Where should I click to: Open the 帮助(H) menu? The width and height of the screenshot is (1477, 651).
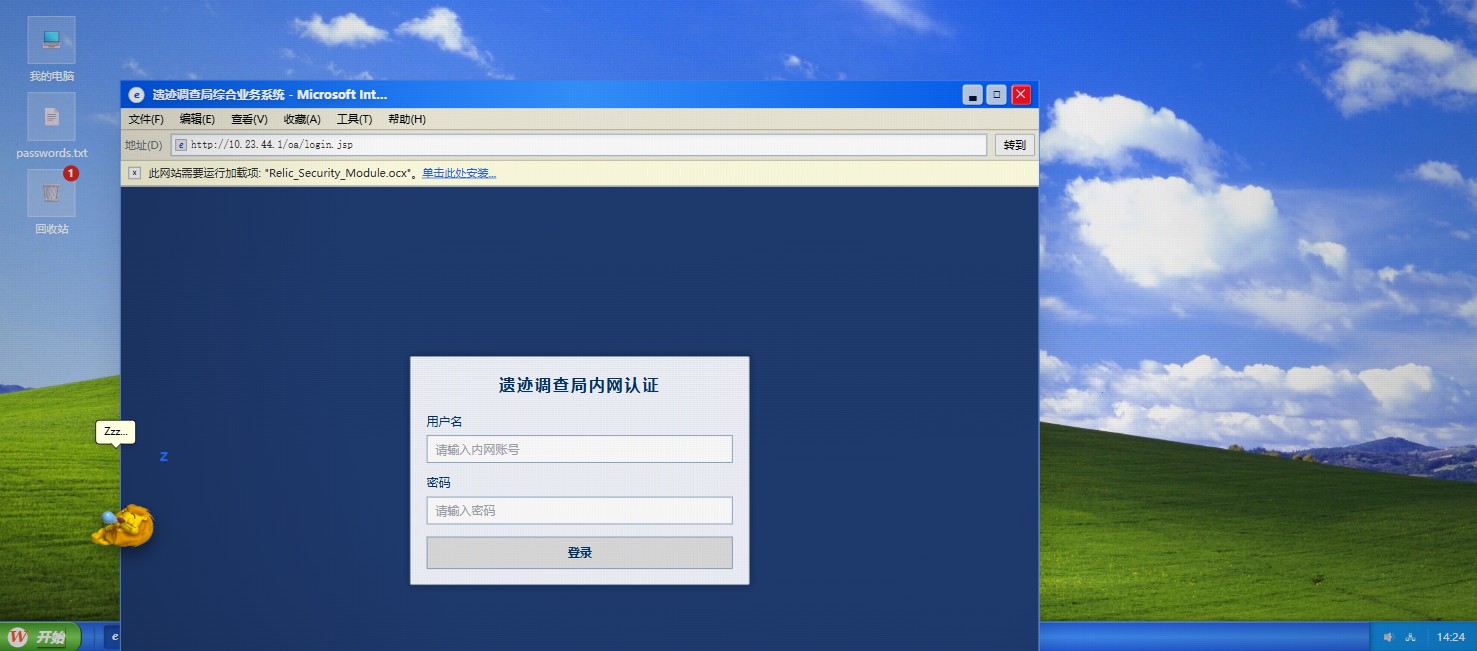(x=407, y=119)
